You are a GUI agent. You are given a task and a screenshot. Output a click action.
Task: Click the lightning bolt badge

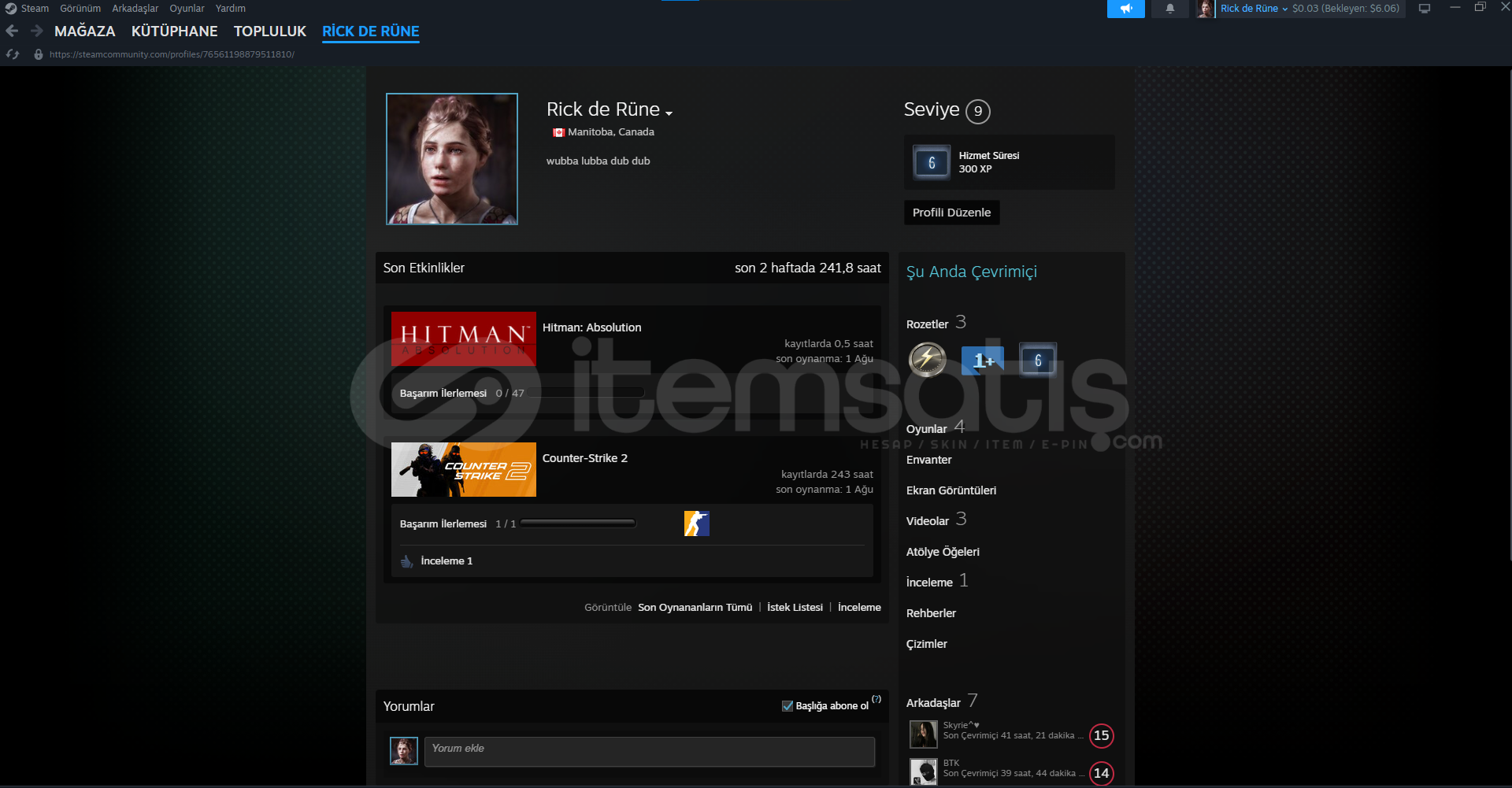pyautogui.click(x=928, y=361)
